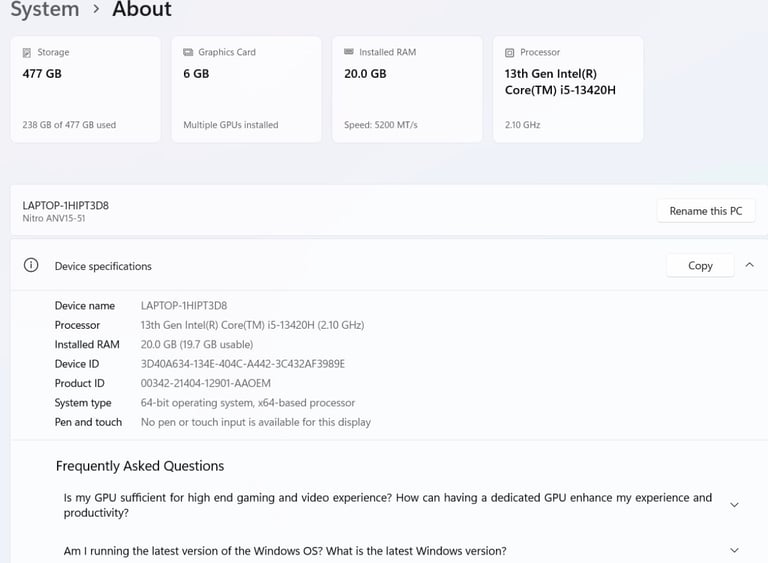
Task: Click the Device specifications info icon
Action: (31, 265)
